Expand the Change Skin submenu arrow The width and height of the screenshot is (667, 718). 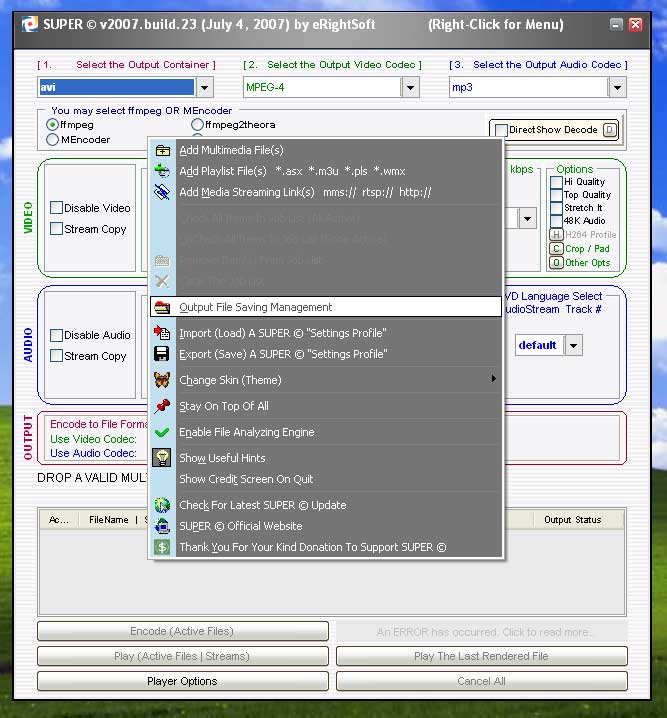(x=493, y=379)
